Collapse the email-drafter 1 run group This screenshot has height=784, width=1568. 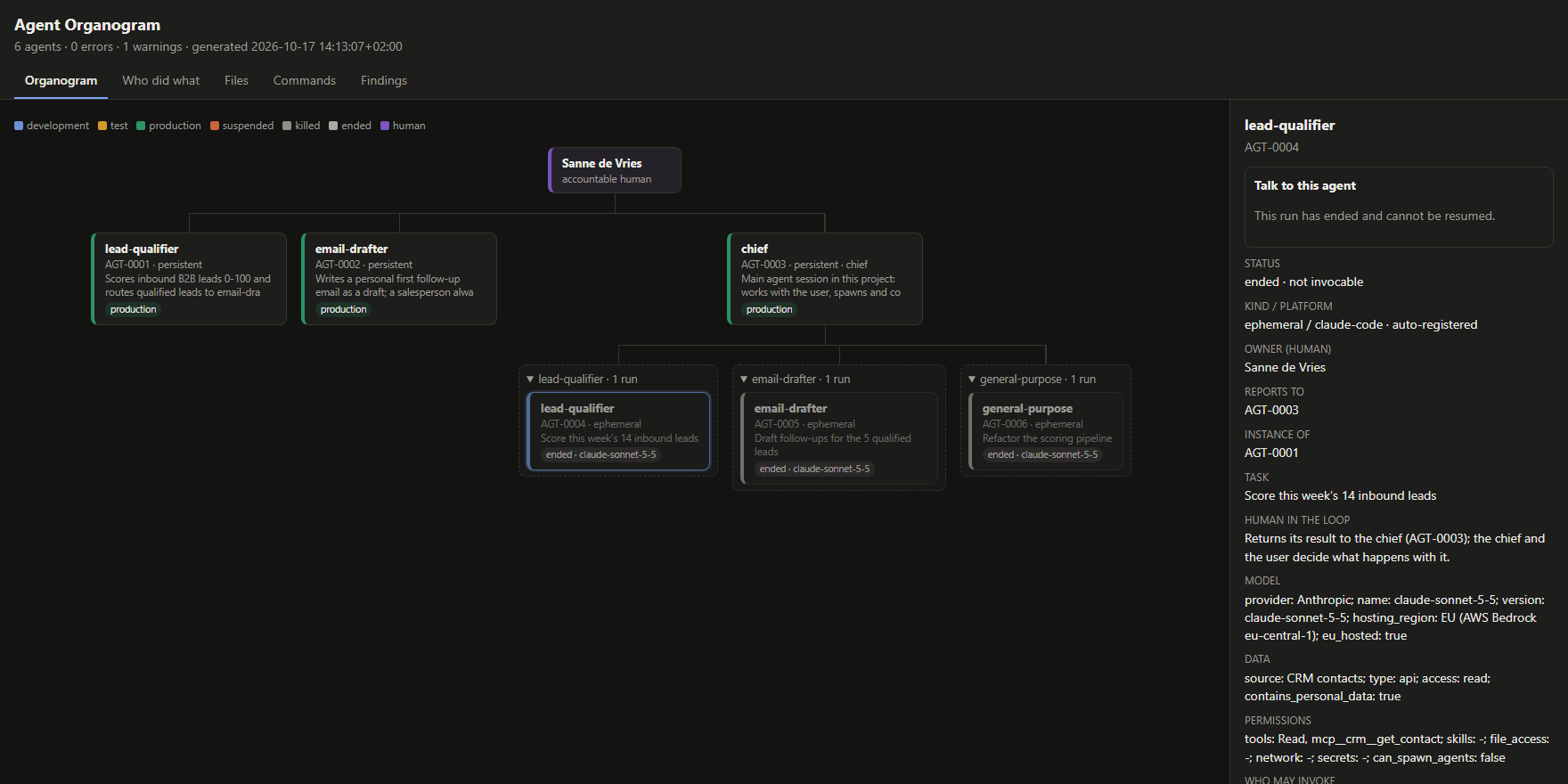point(744,380)
